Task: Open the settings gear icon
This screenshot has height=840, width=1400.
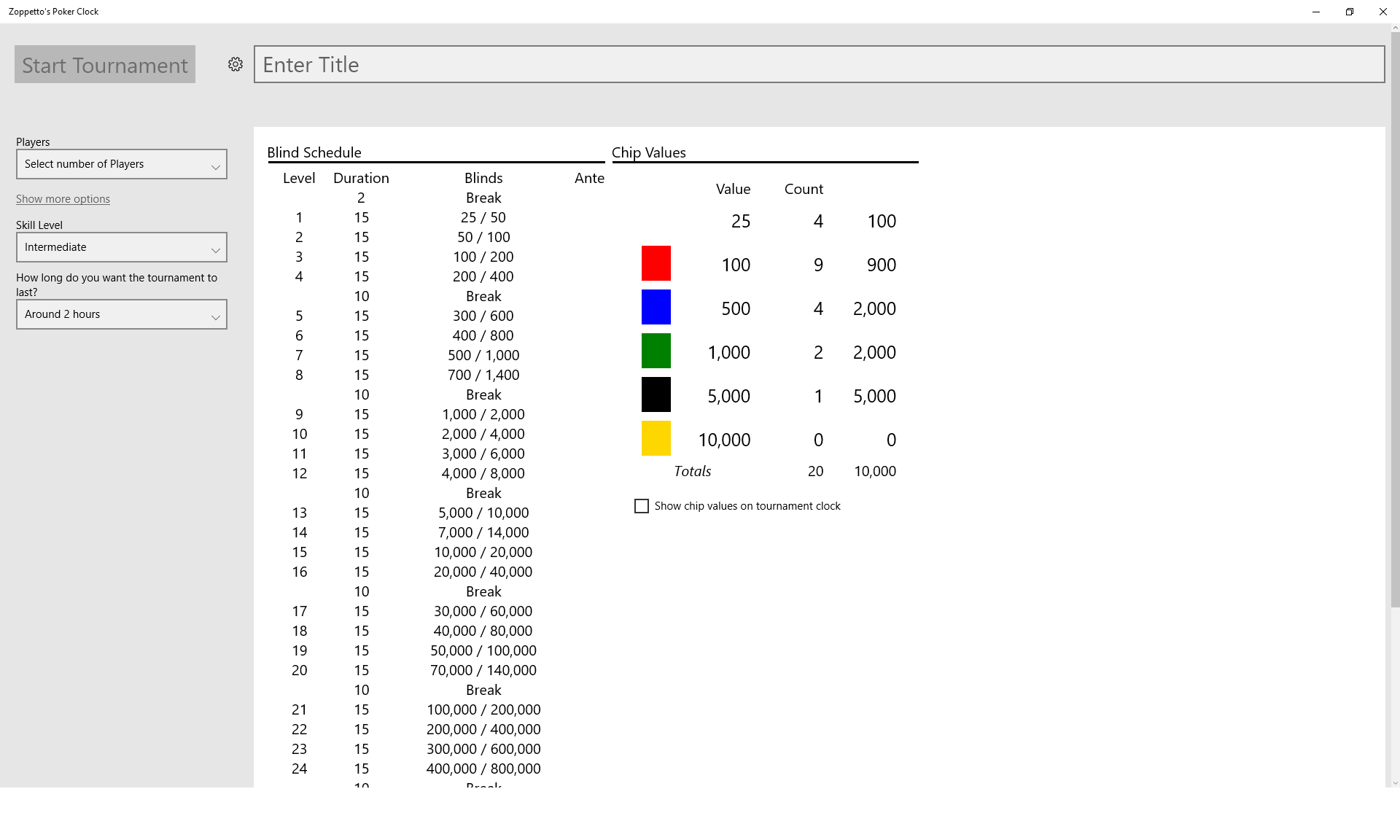Action: point(235,64)
